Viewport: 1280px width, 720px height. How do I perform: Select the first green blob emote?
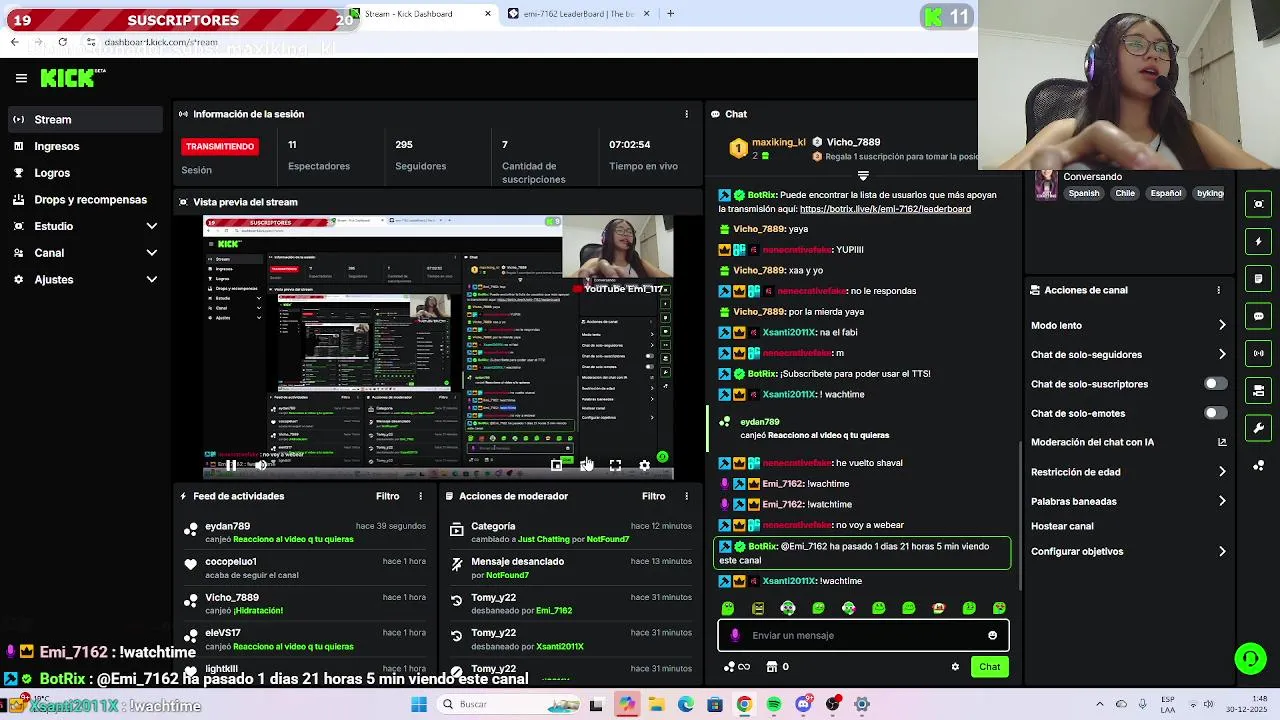pos(728,608)
